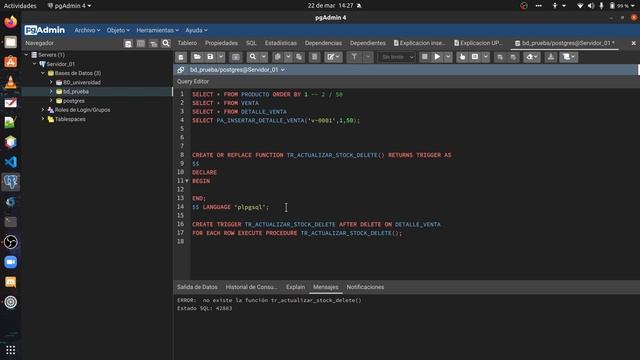The image size is (640, 360).
Task: Click the Save Data Changes icon
Action: (236, 57)
